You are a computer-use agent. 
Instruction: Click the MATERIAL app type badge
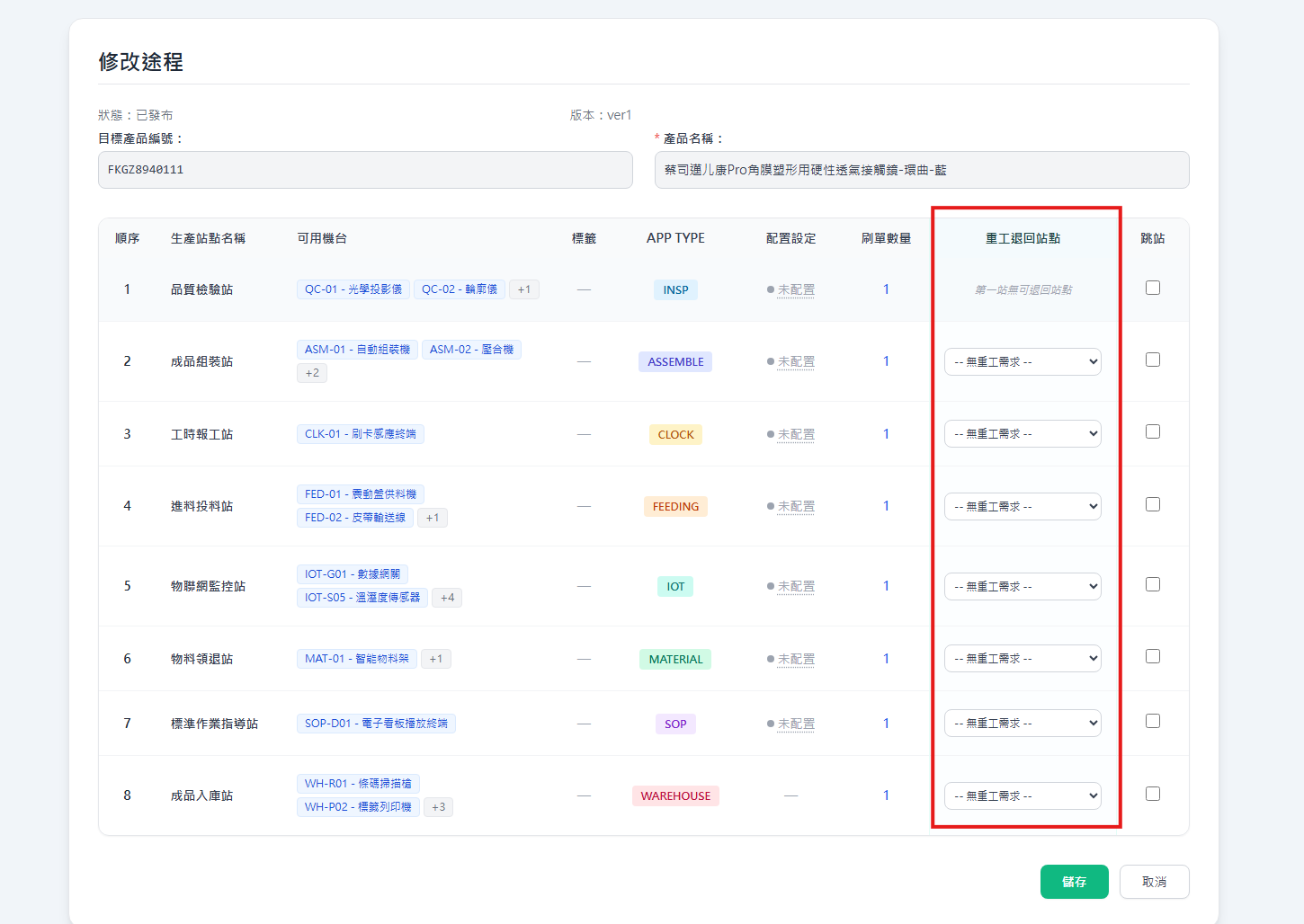point(676,659)
